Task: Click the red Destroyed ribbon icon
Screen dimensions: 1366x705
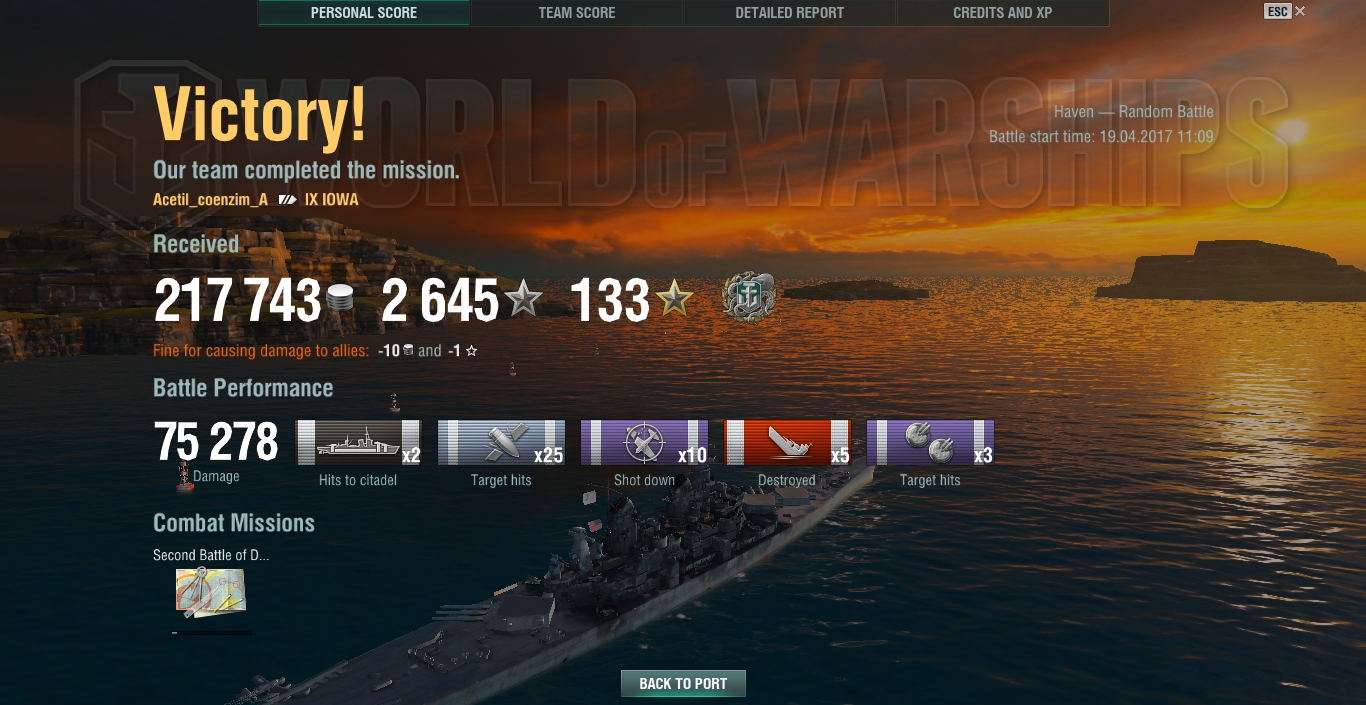Action: pyautogui.click(x=787, y=443)
